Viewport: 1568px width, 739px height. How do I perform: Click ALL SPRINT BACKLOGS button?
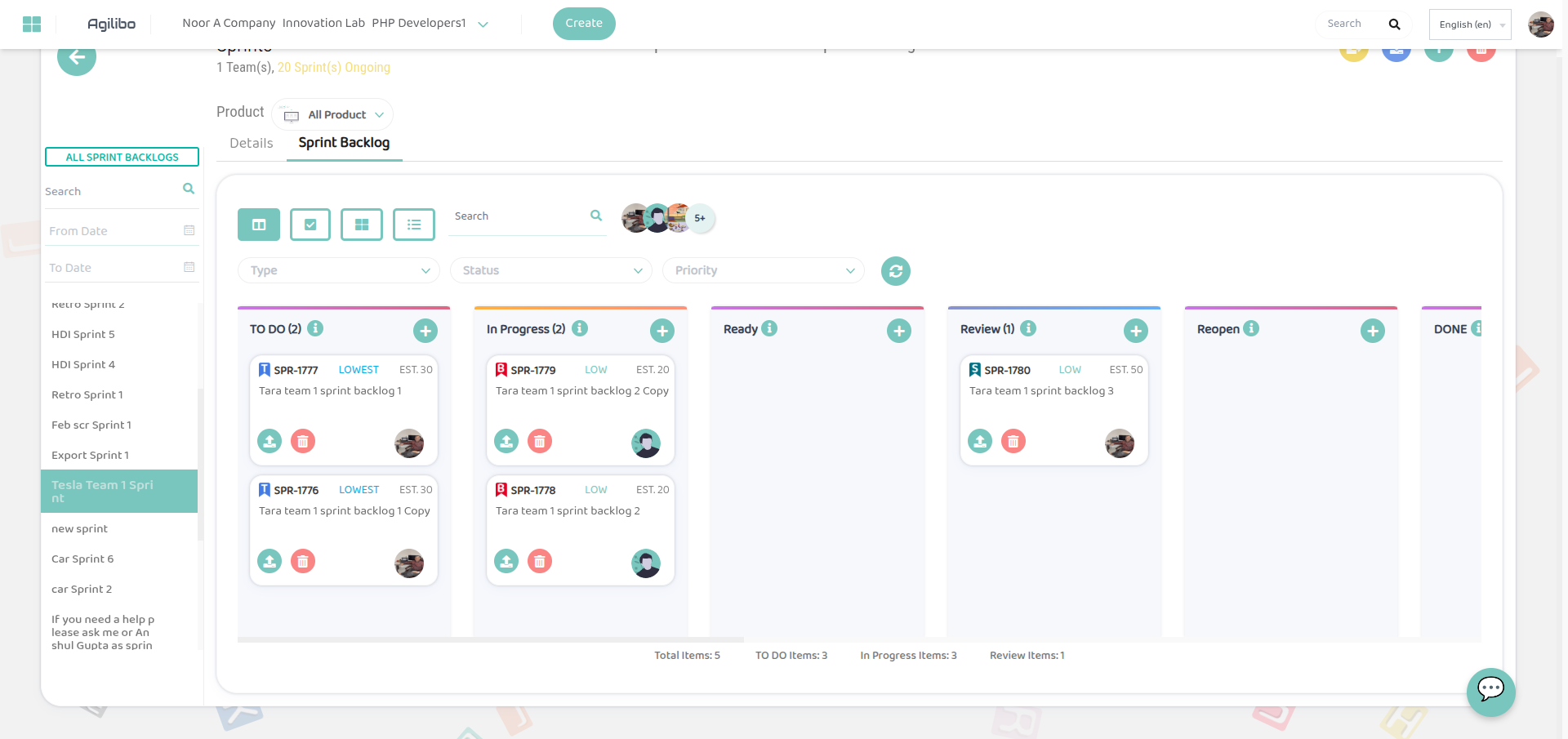[x=122, y=157]
